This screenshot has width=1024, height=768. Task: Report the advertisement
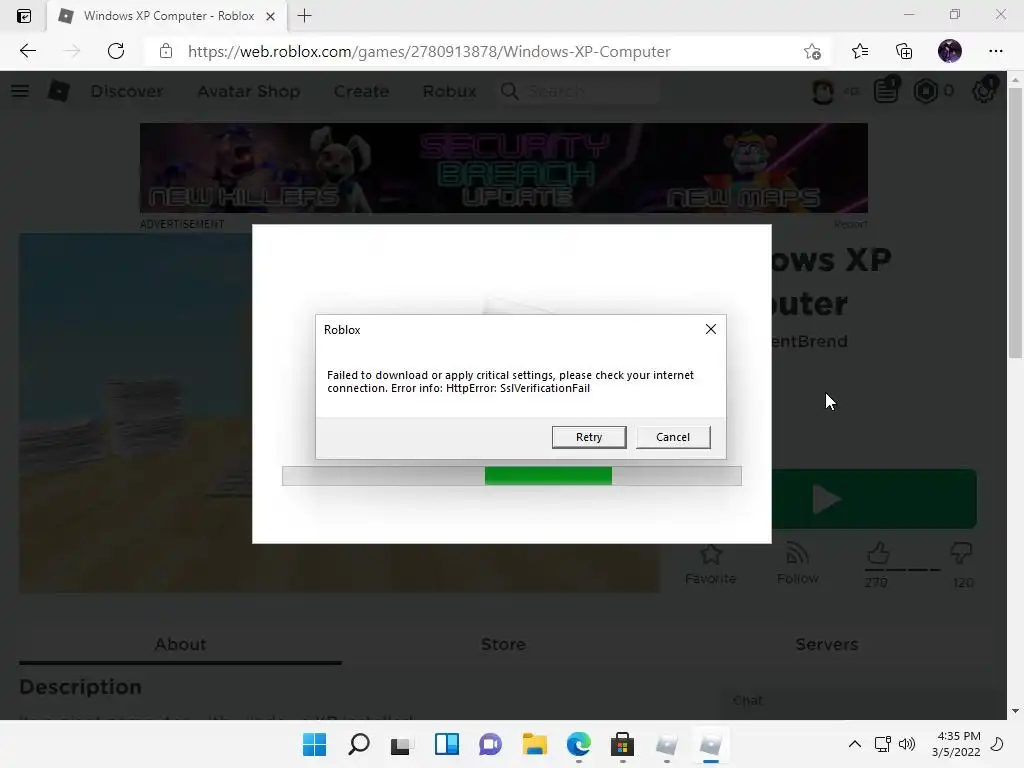click(x=850, y=224)
